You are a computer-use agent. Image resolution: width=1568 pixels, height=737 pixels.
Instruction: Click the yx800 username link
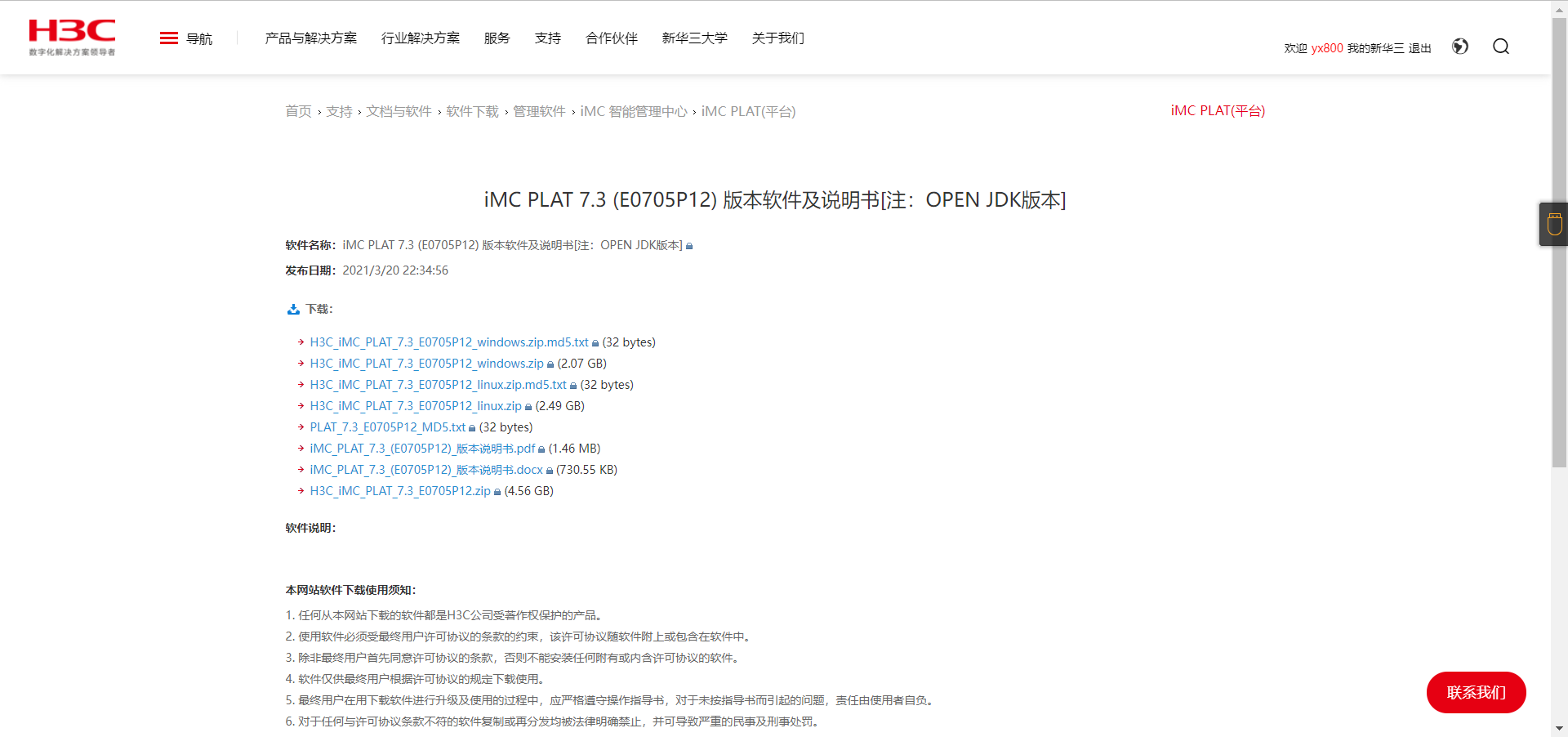(x=1327, y=48)
